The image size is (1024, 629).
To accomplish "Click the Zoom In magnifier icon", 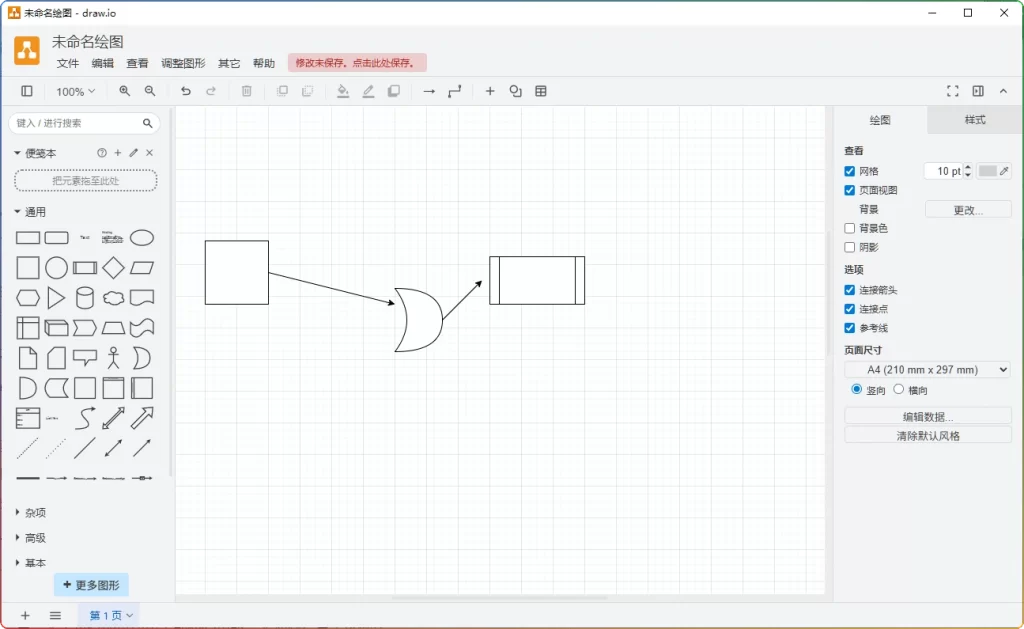I will [124, 91].
